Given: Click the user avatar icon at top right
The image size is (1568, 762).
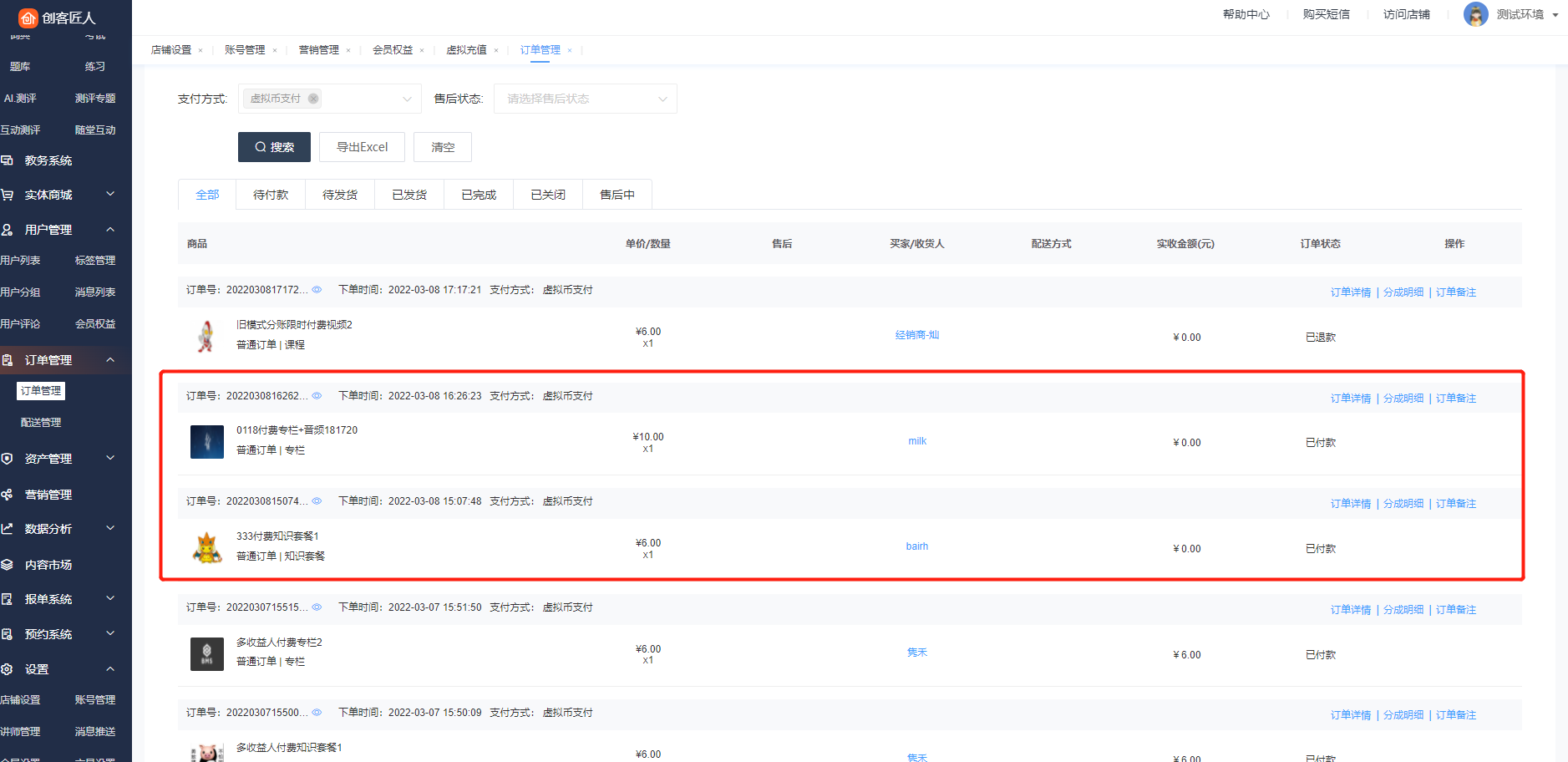Looking at the screenshot, I should click(x=1475, y=14).
